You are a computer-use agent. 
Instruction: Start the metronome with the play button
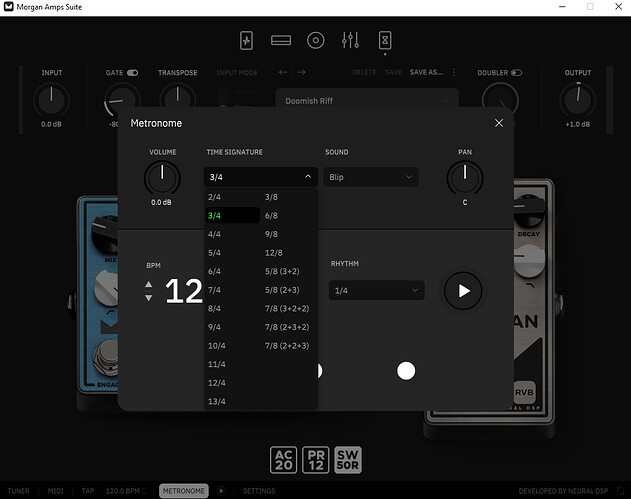[463, 291]
